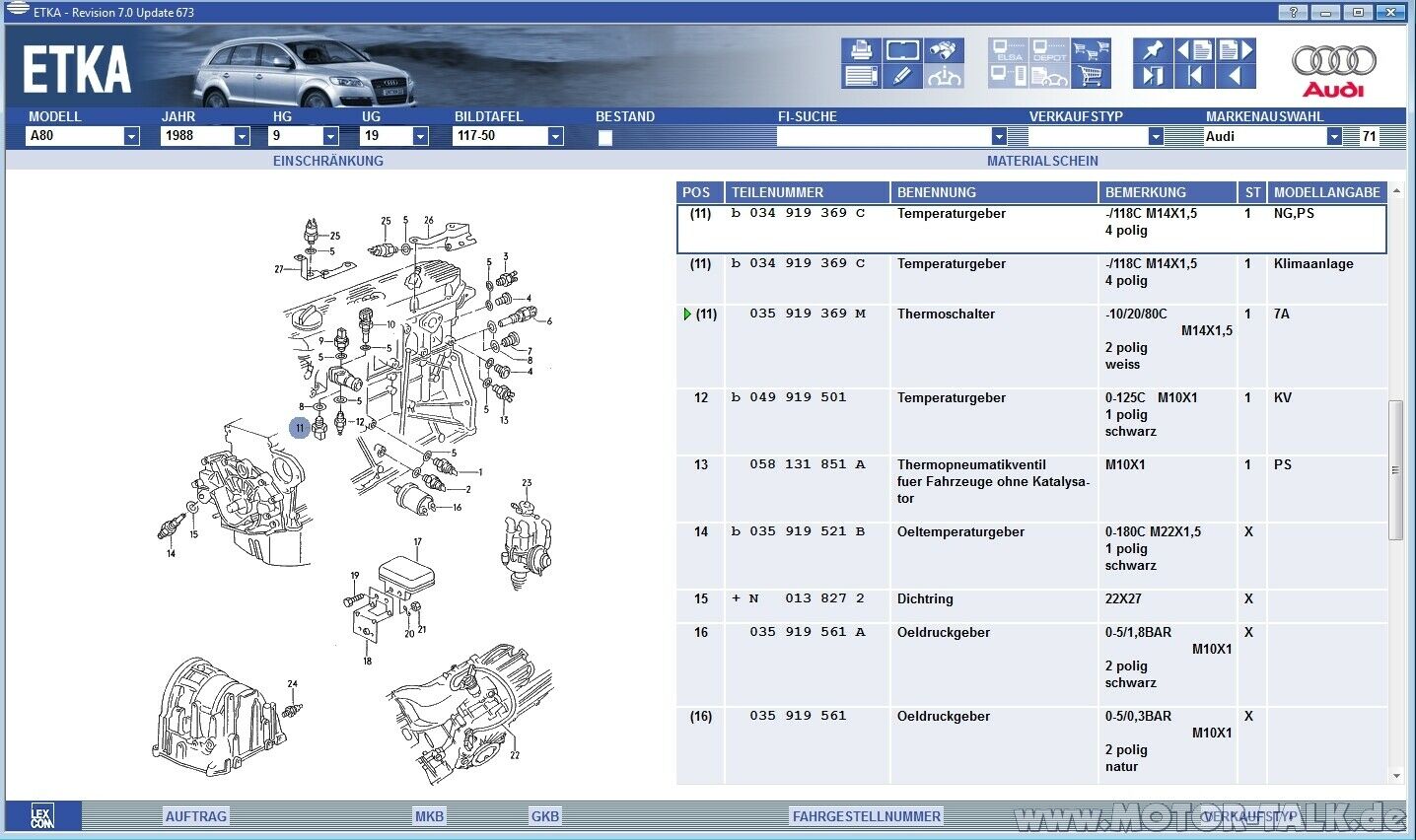Open search with the binoculars icon
Viewport: 1416px width, 840px height.
pyautogui.click(x=944, y=50)
